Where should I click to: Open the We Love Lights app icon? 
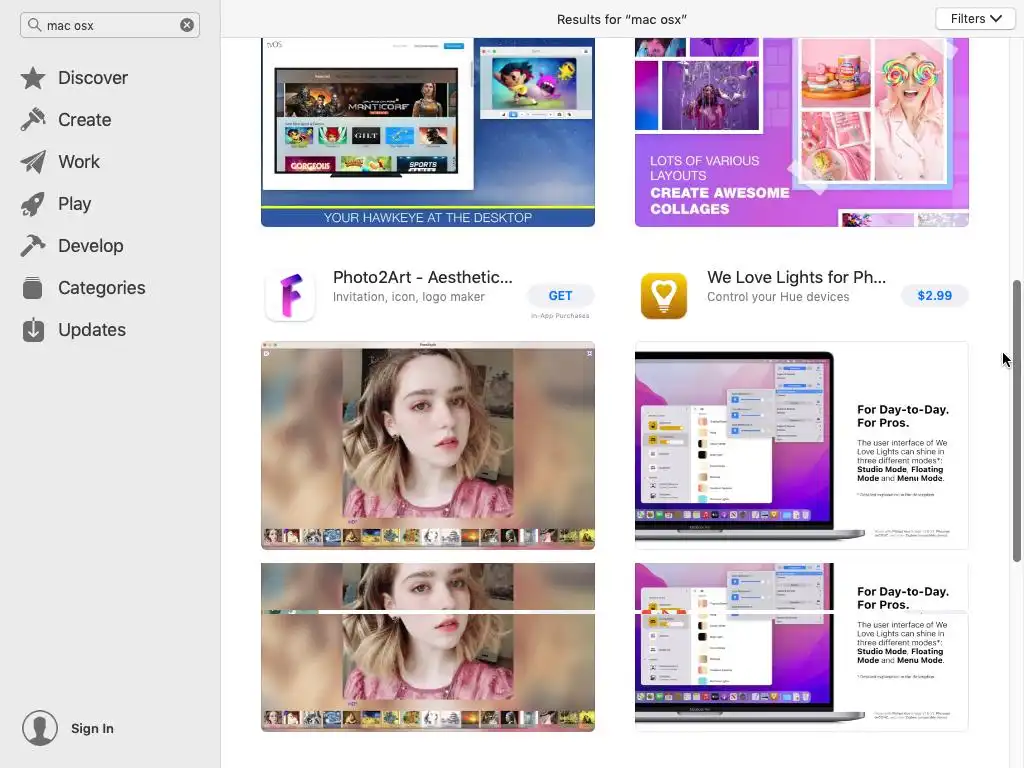point(664,296)
